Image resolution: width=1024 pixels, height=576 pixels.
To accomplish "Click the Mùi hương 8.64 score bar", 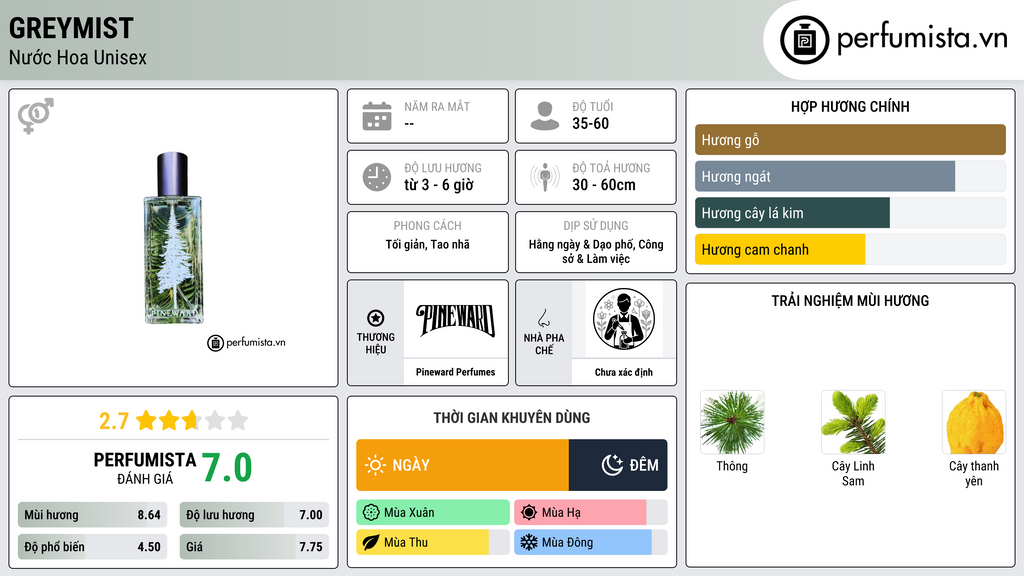I will point(93,515).
